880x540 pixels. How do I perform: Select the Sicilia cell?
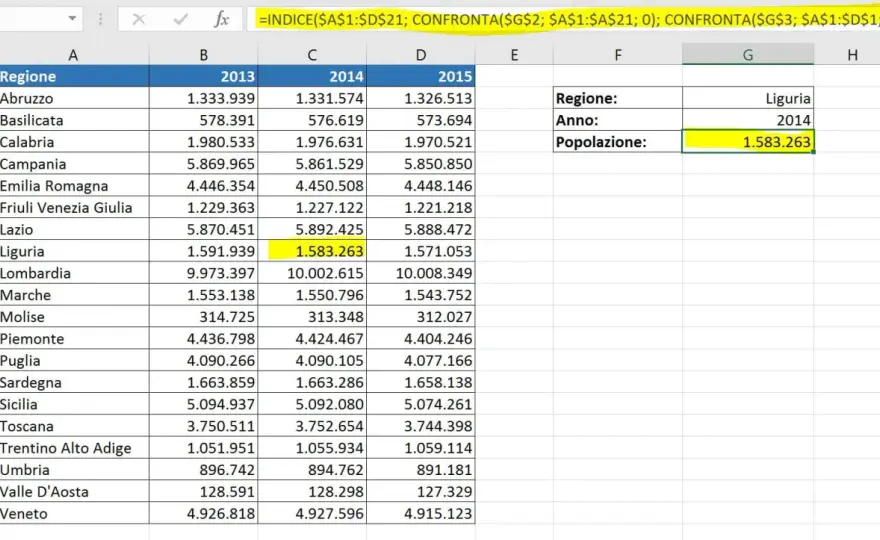tap(75, 405)
